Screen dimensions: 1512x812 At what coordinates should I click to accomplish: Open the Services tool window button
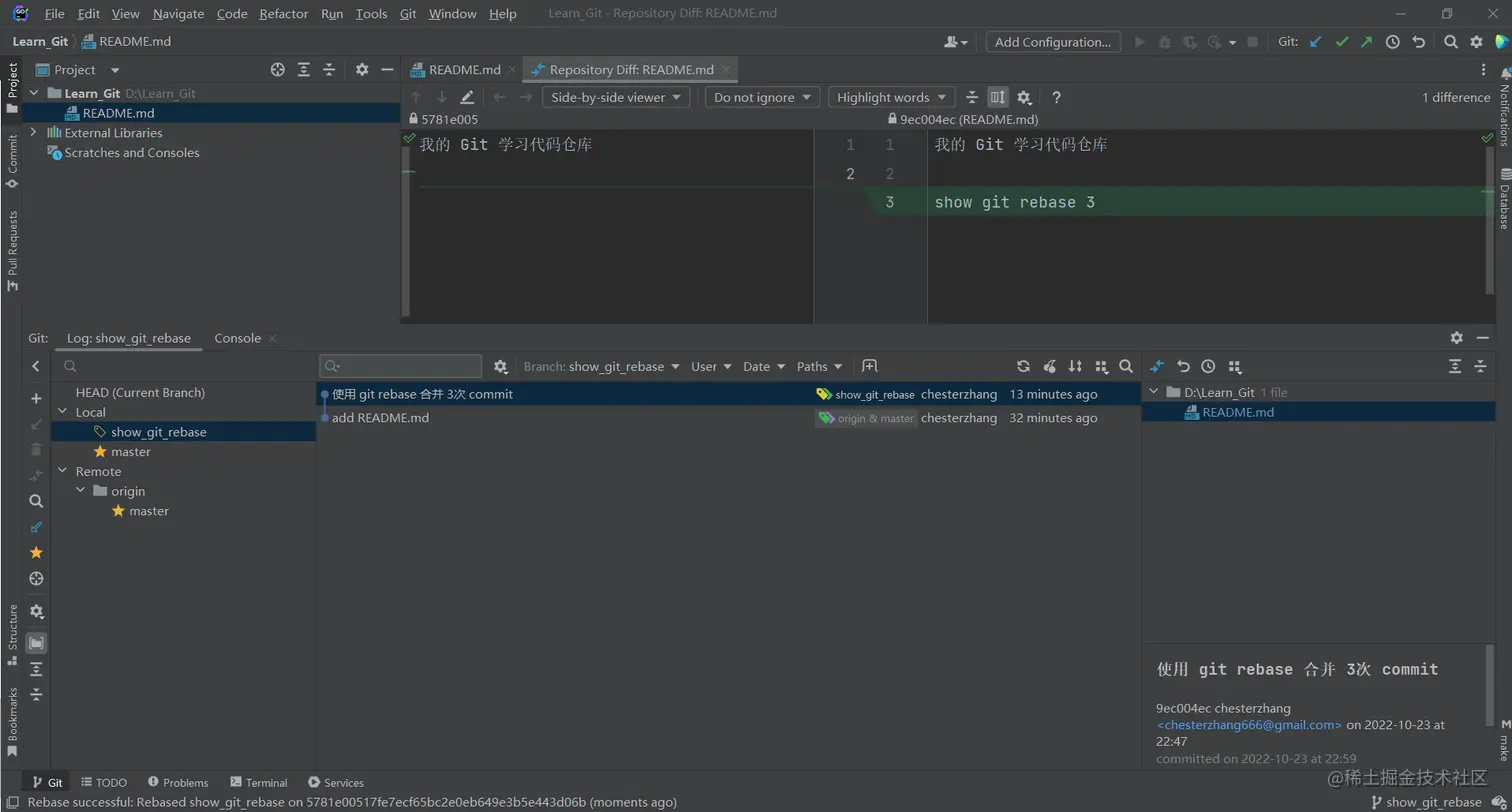click(x=336, y=783)
